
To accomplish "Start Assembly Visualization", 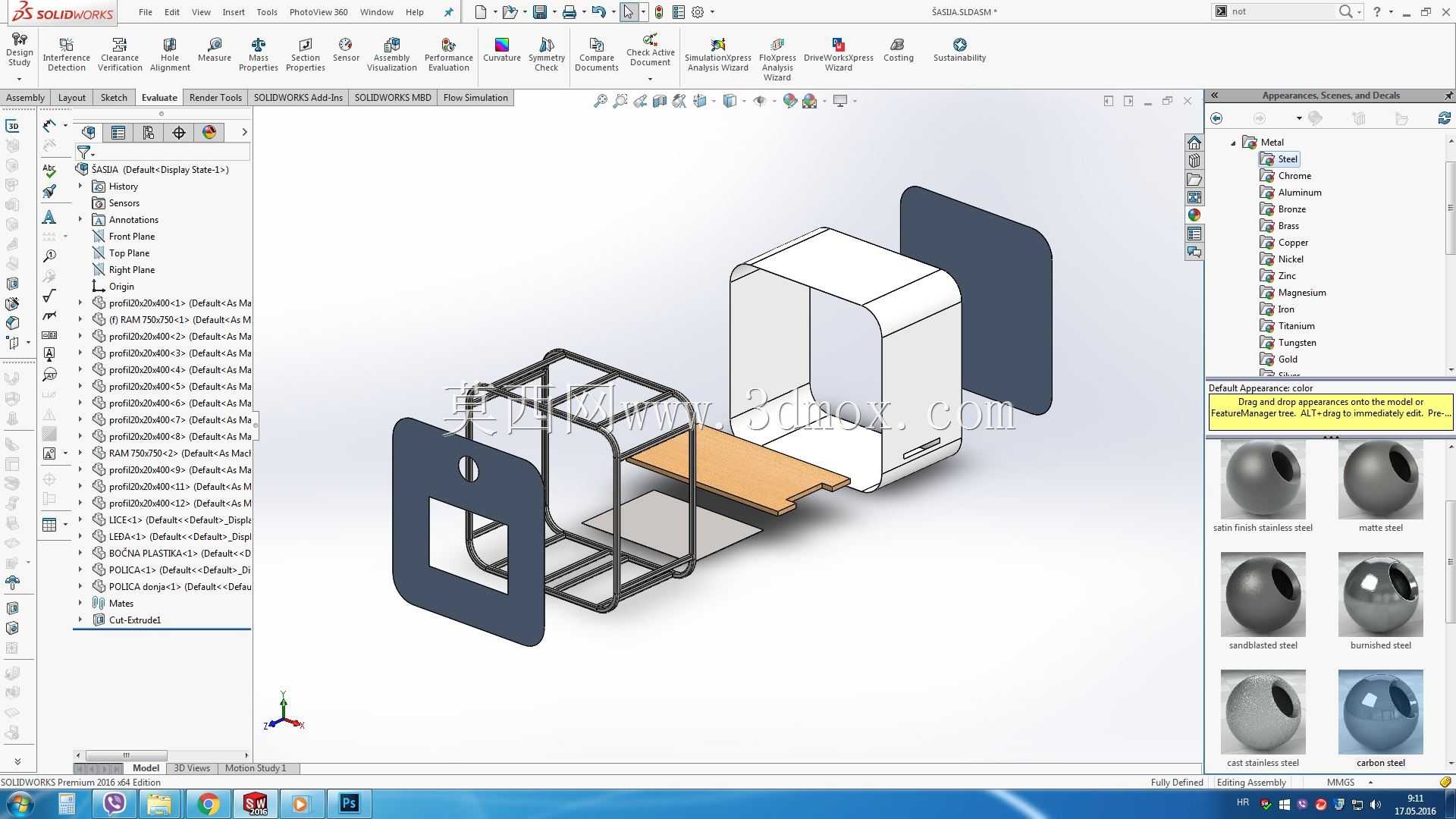I will 392,54.
